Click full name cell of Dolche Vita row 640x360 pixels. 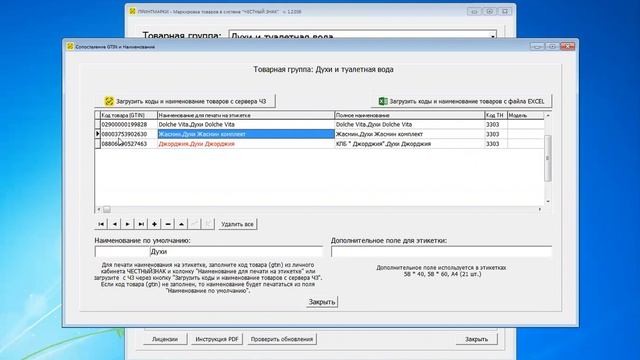[x=409, y=124]
